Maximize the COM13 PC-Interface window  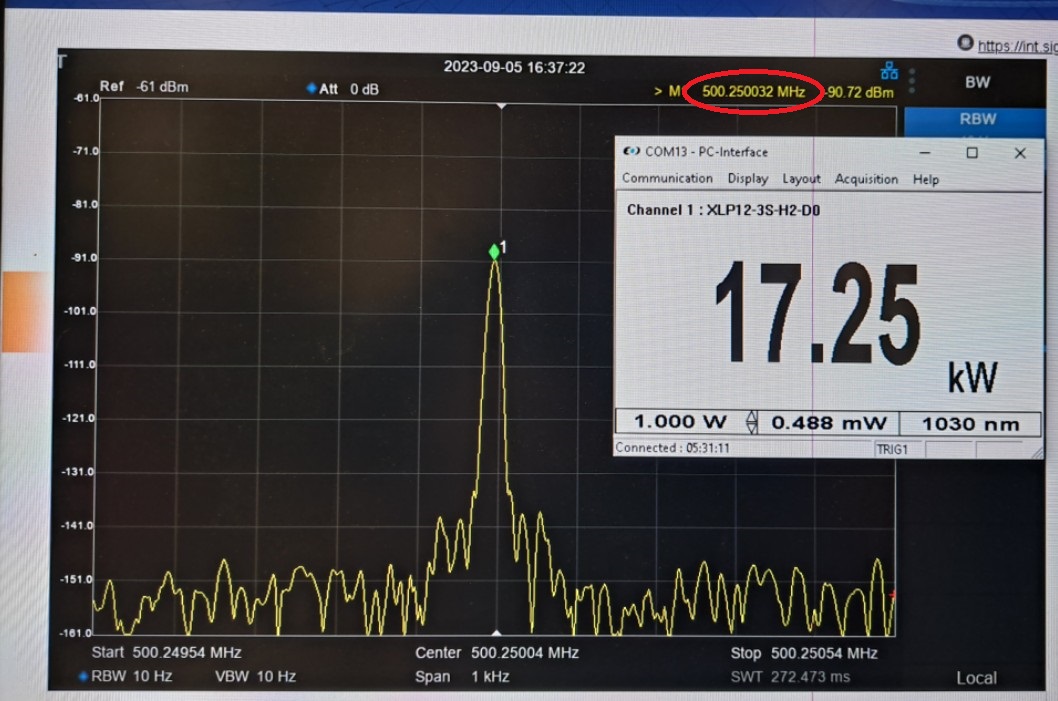click(971, 153)
